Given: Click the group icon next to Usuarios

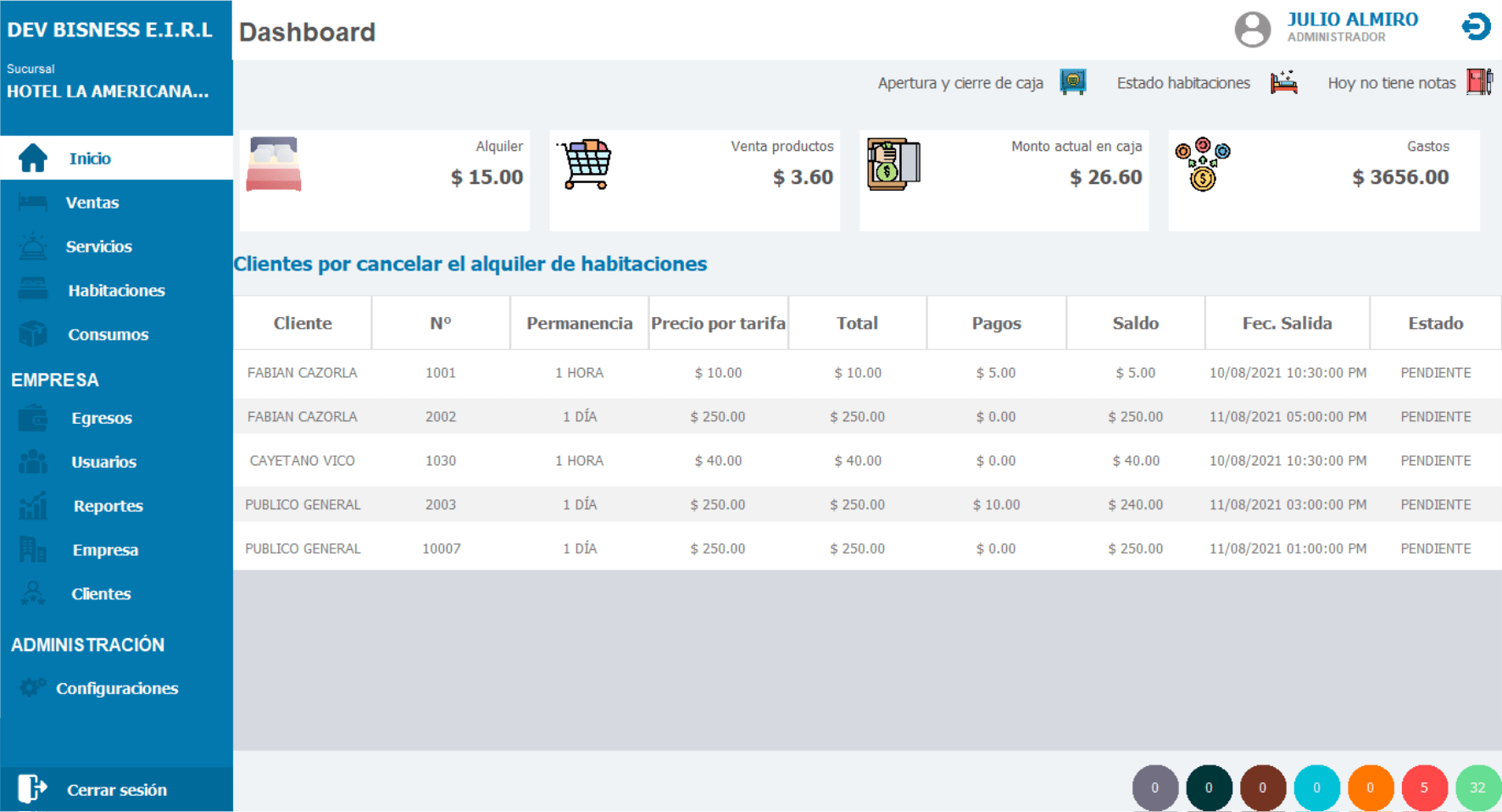Looking at the screenshot, I should pos(33,461).
